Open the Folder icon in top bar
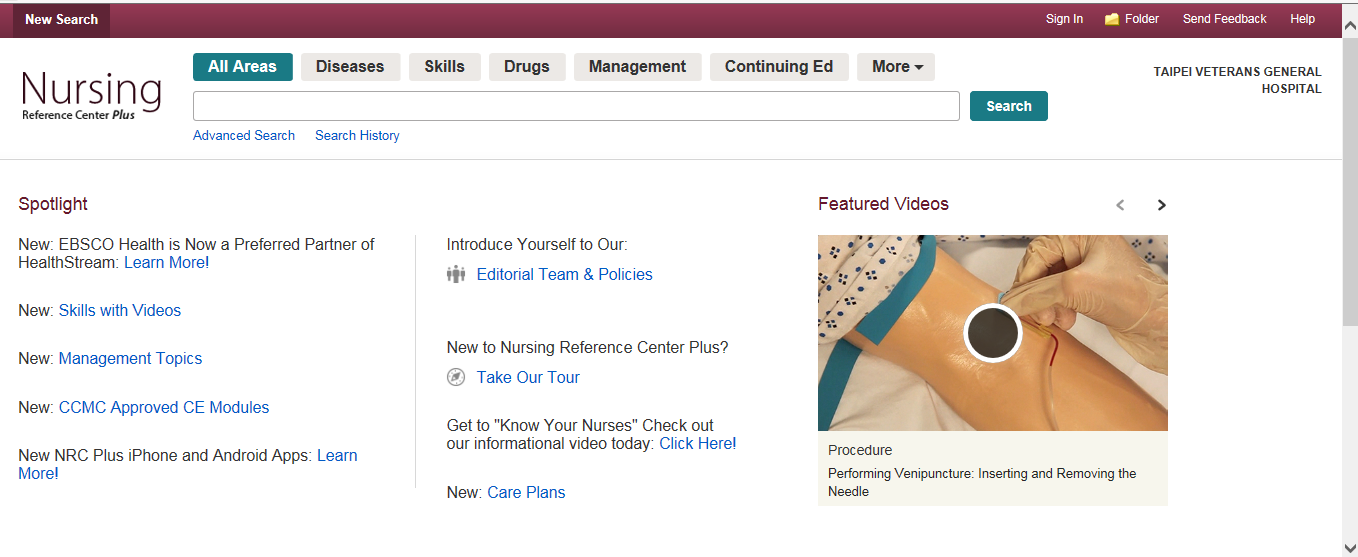The height and width of the screenshot is (557, 1358). coord(1112,19)
